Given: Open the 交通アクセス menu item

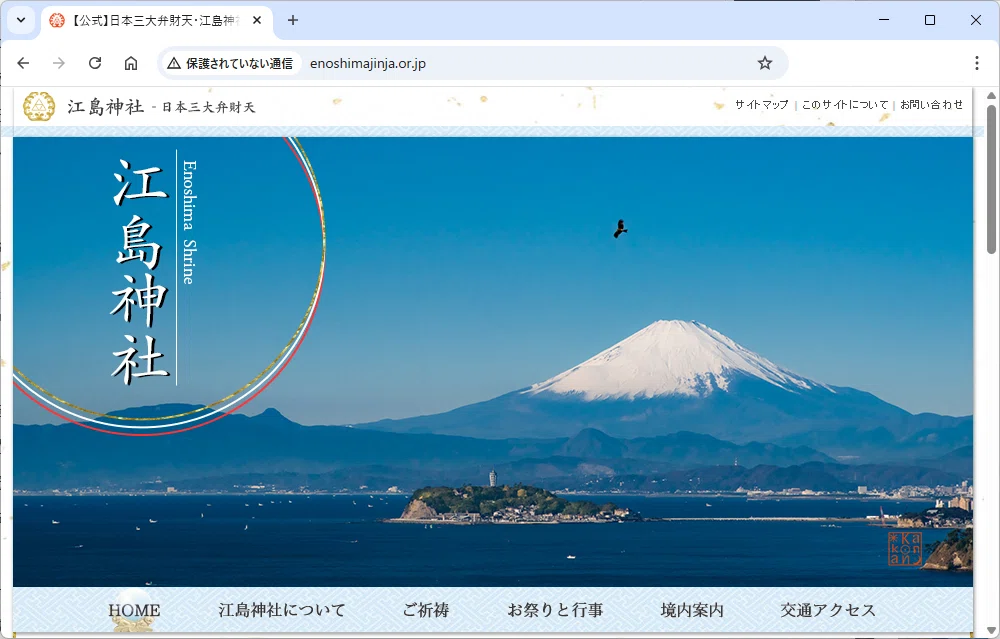Looking at the screenshot, I should click(828, 610).
